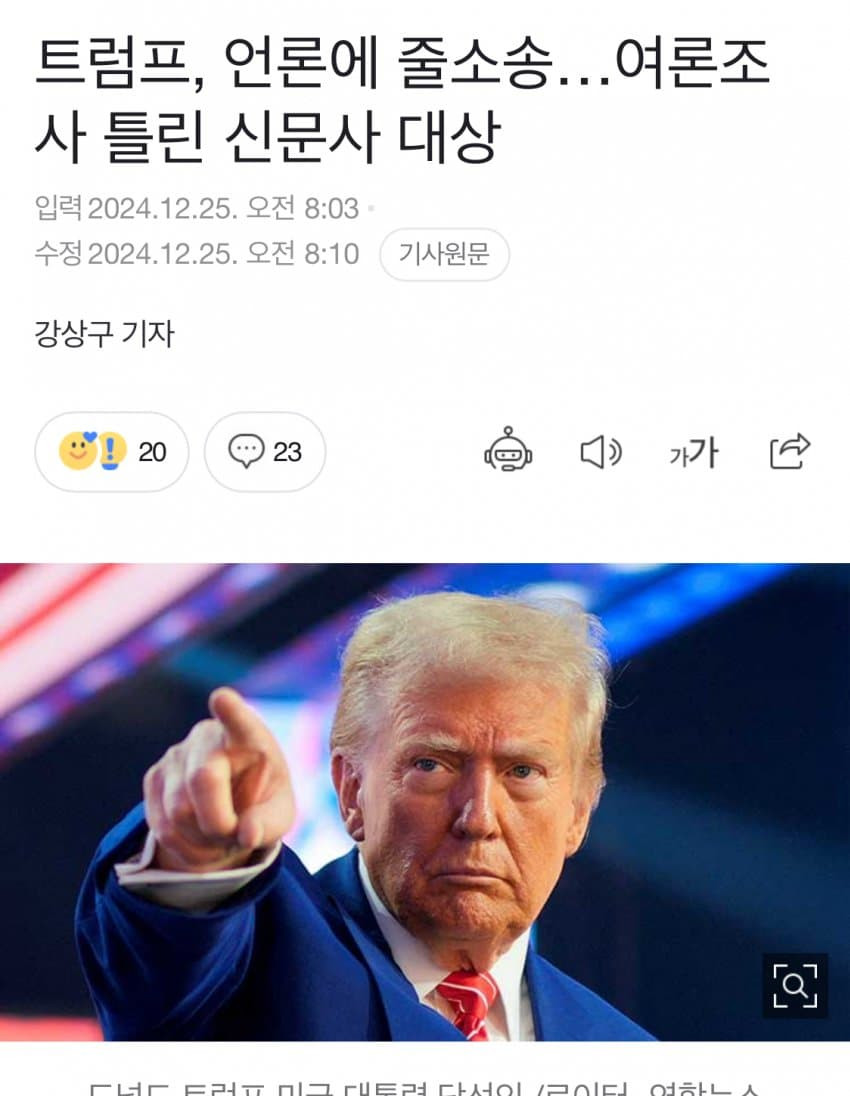Open the share article icon
850x1096 pixels.
pos(790,451)
